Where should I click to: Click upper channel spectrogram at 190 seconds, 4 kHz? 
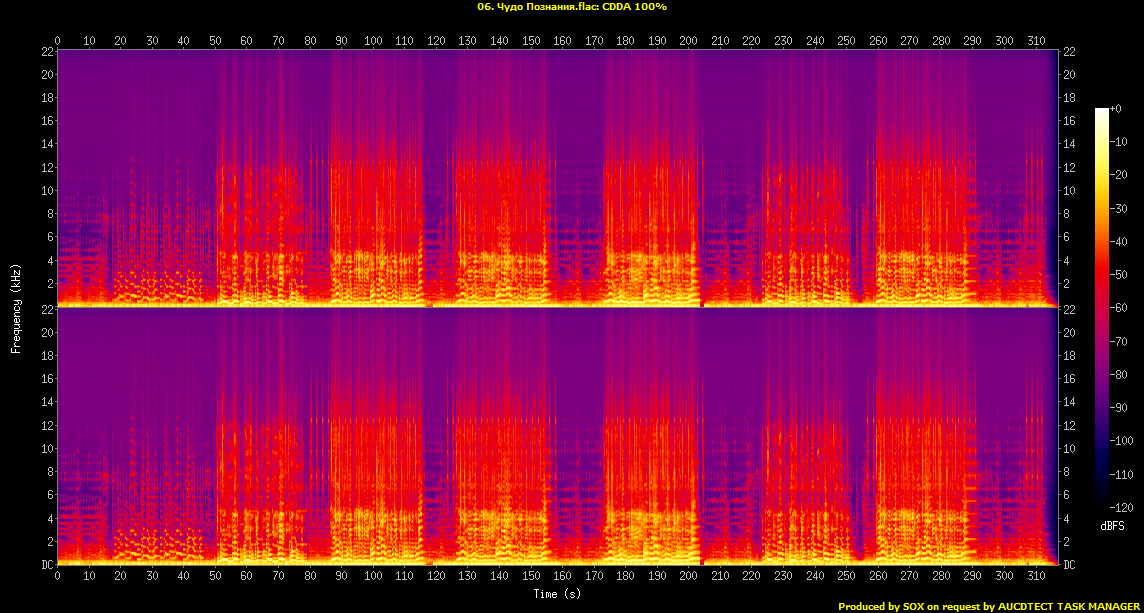coord(657,260)
